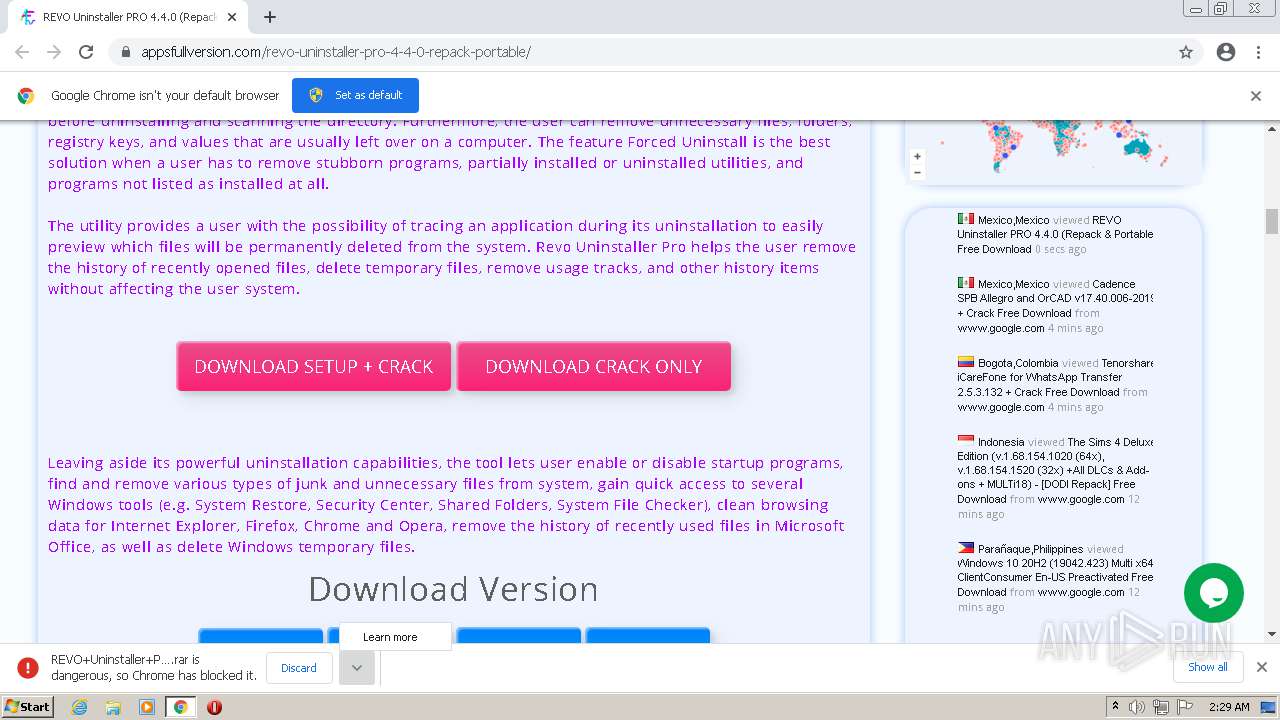Click the Mexico flag beside the REVO visitor entry
Viewport: 1280px width, 720px height.
[966, 219]
